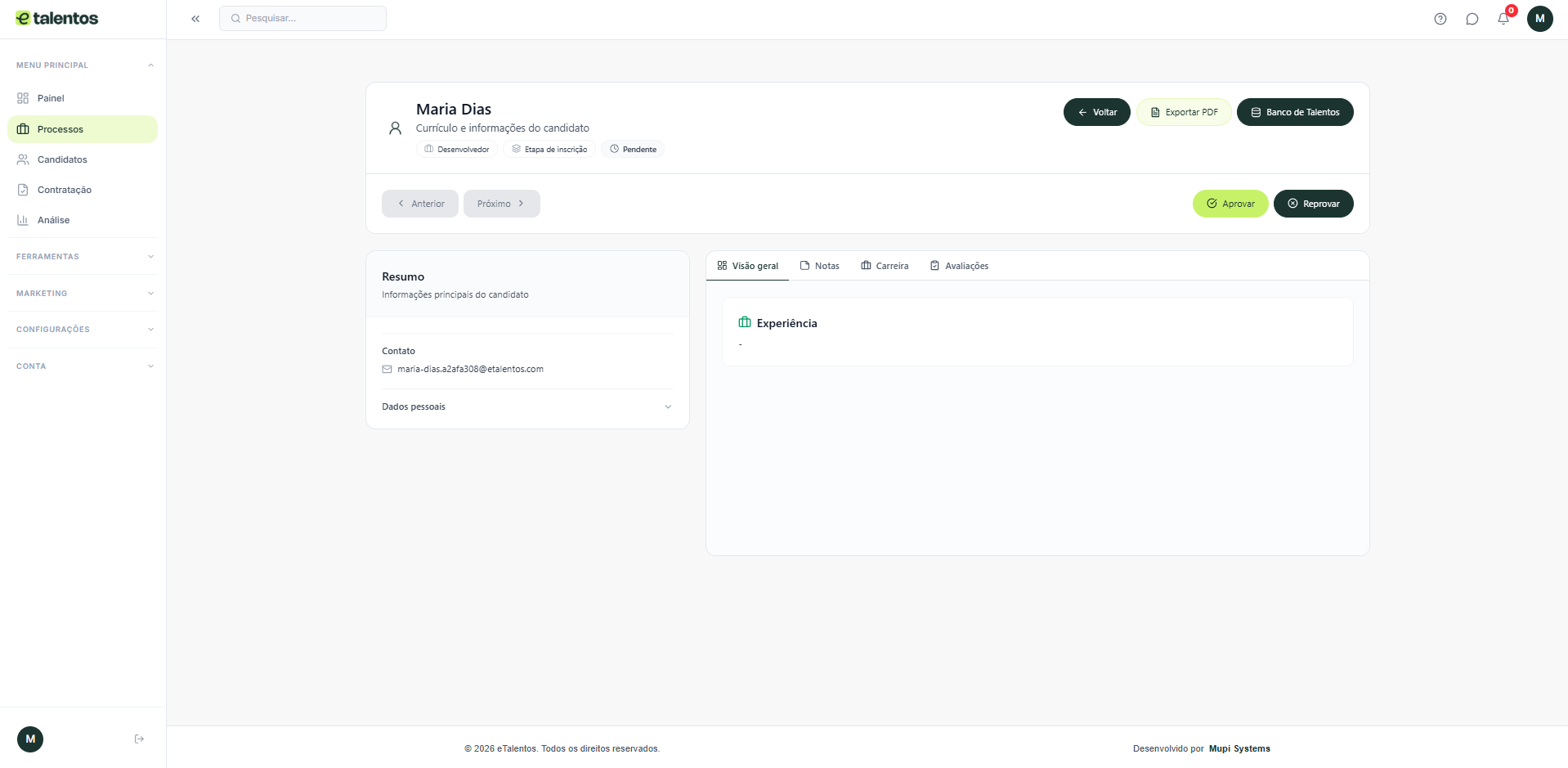Expand the Configurações menu group
Screen dimensions: 1568x768
pos(83,330)
